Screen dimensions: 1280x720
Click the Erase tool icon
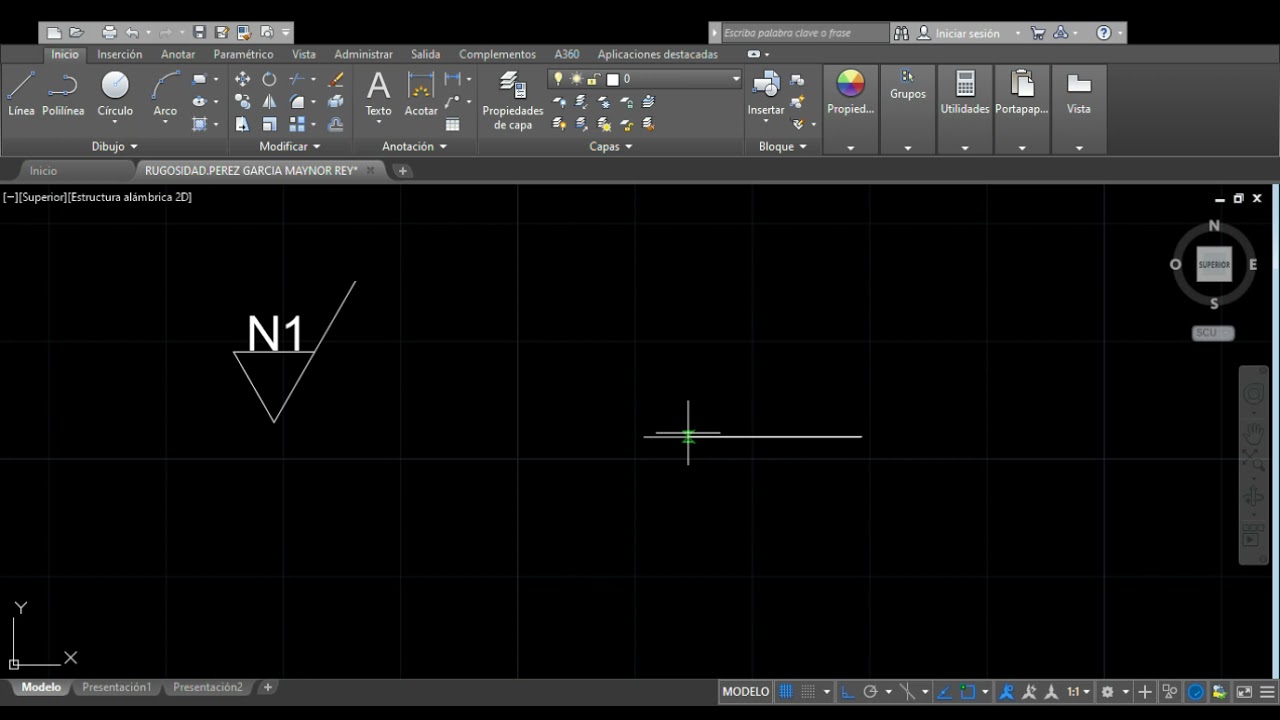coord(336,79)
